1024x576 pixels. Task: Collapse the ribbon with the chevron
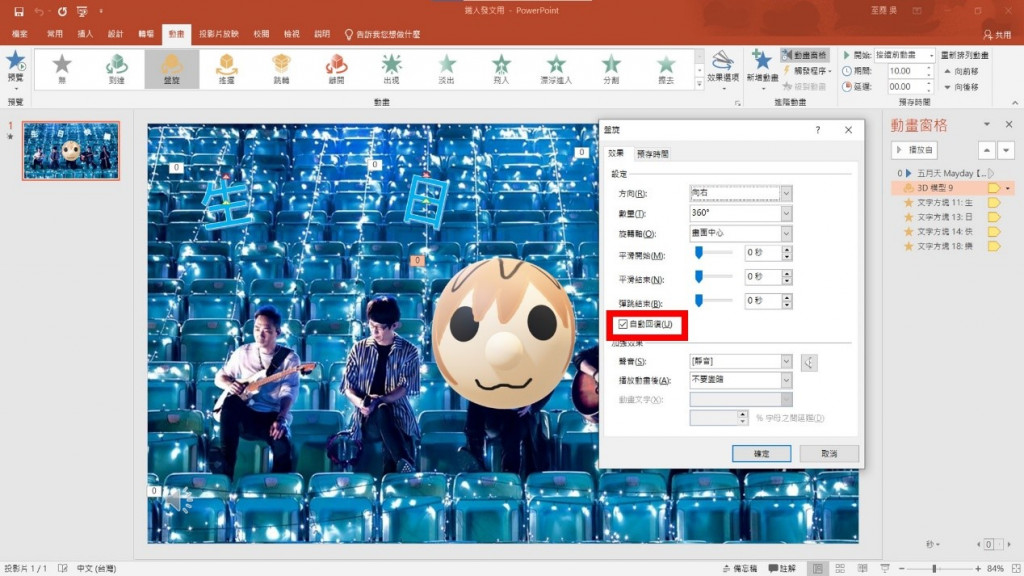(x=1015, y=103)
